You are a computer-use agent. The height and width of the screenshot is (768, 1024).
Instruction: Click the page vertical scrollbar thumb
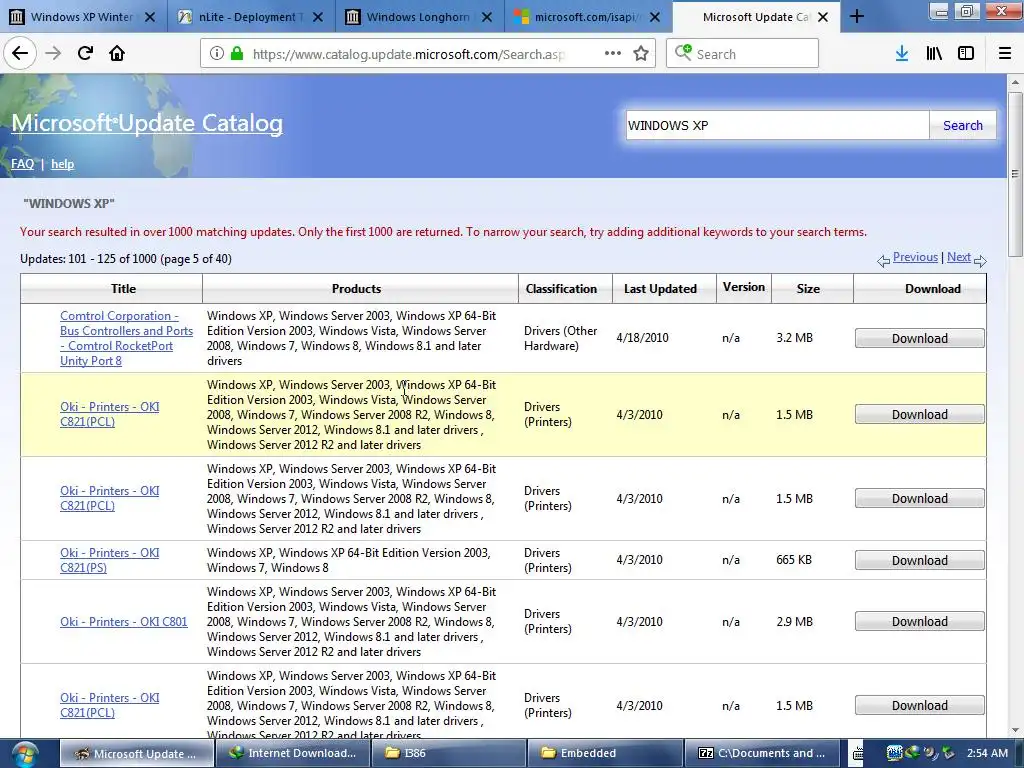pos(1015,174)
